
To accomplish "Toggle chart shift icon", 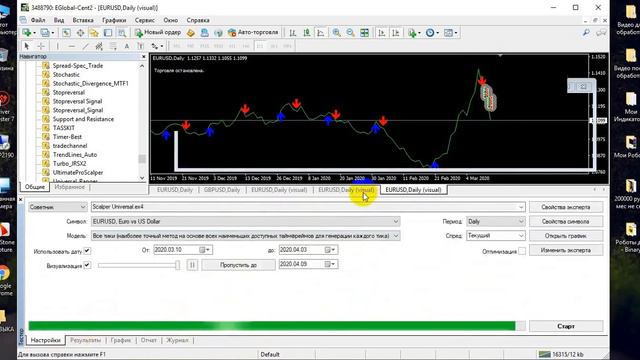I will pyautogui.click(x=396, y=33).
